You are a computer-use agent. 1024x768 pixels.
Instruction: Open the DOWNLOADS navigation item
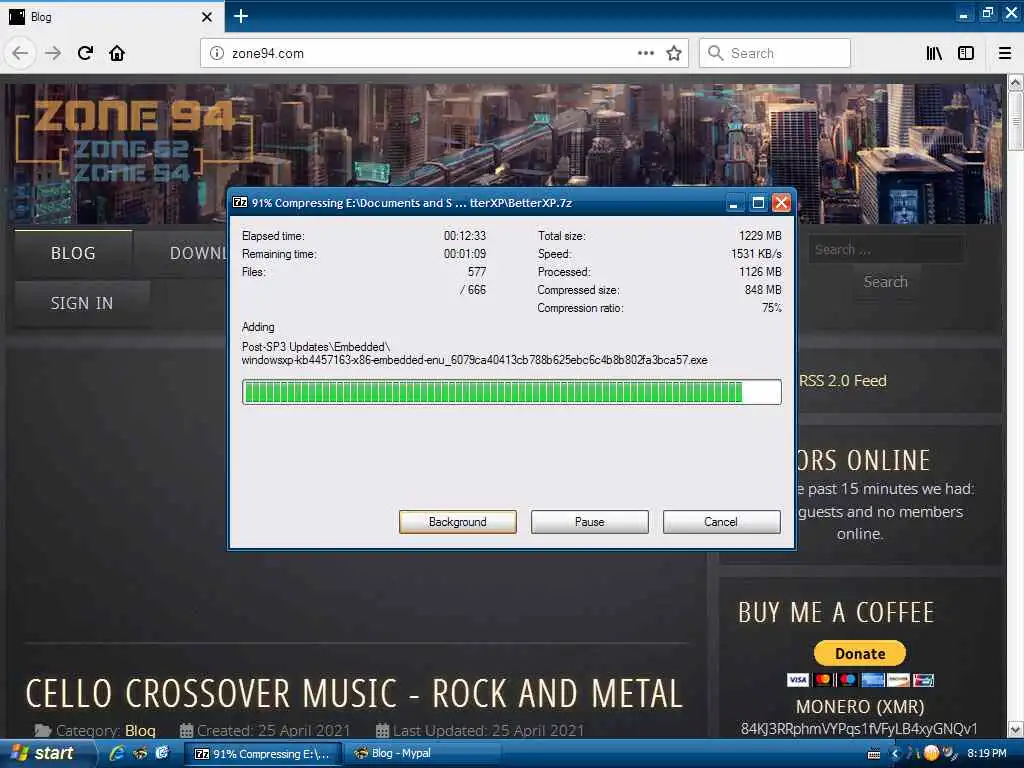199,253
